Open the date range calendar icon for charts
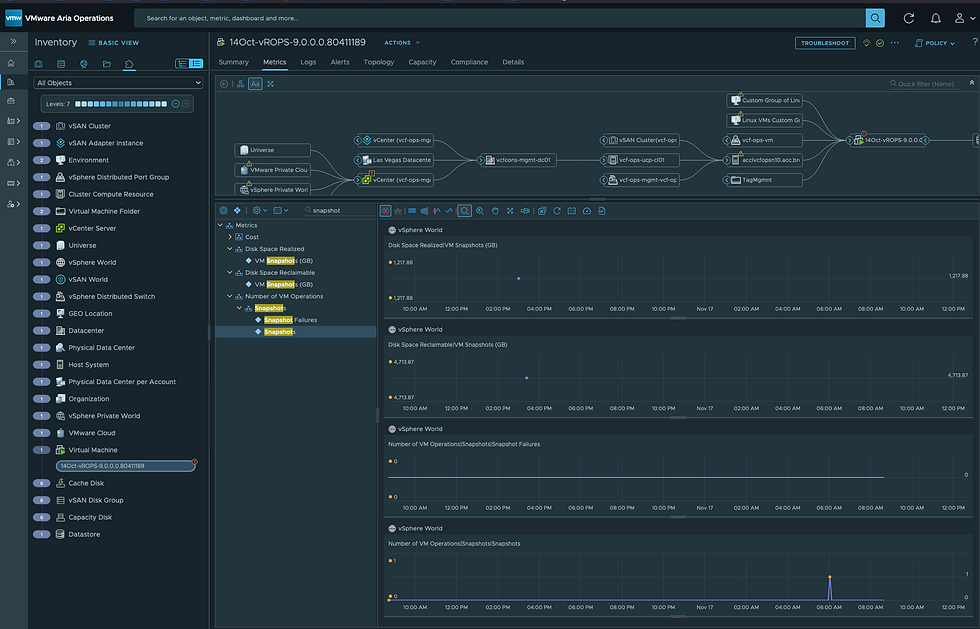The image size is (980, 629). pyautogui.click(x=572, y=210)
